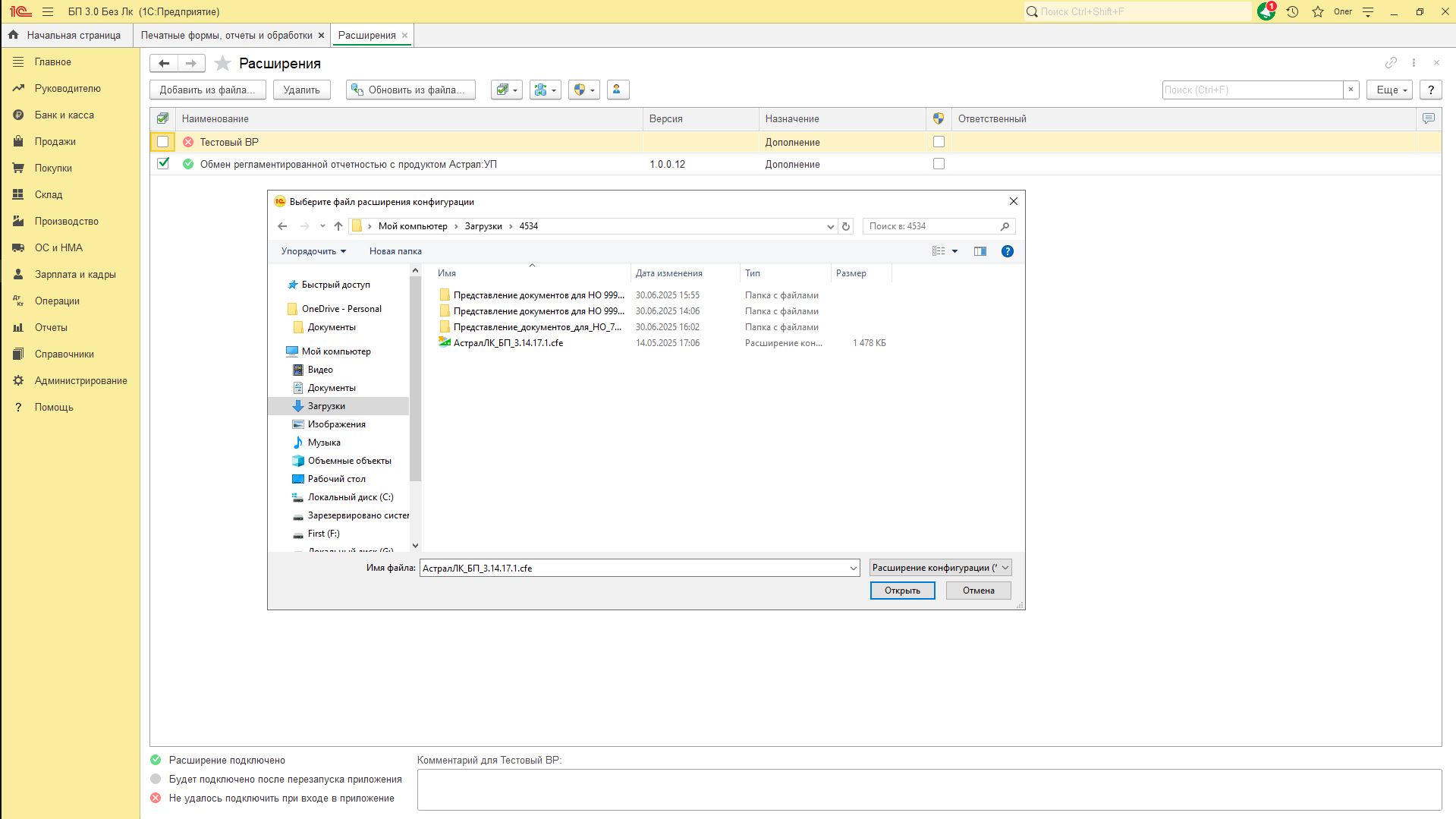Select the АстралЛК_БП_3.14.17.1.cfe file icon

pos(445,342)
